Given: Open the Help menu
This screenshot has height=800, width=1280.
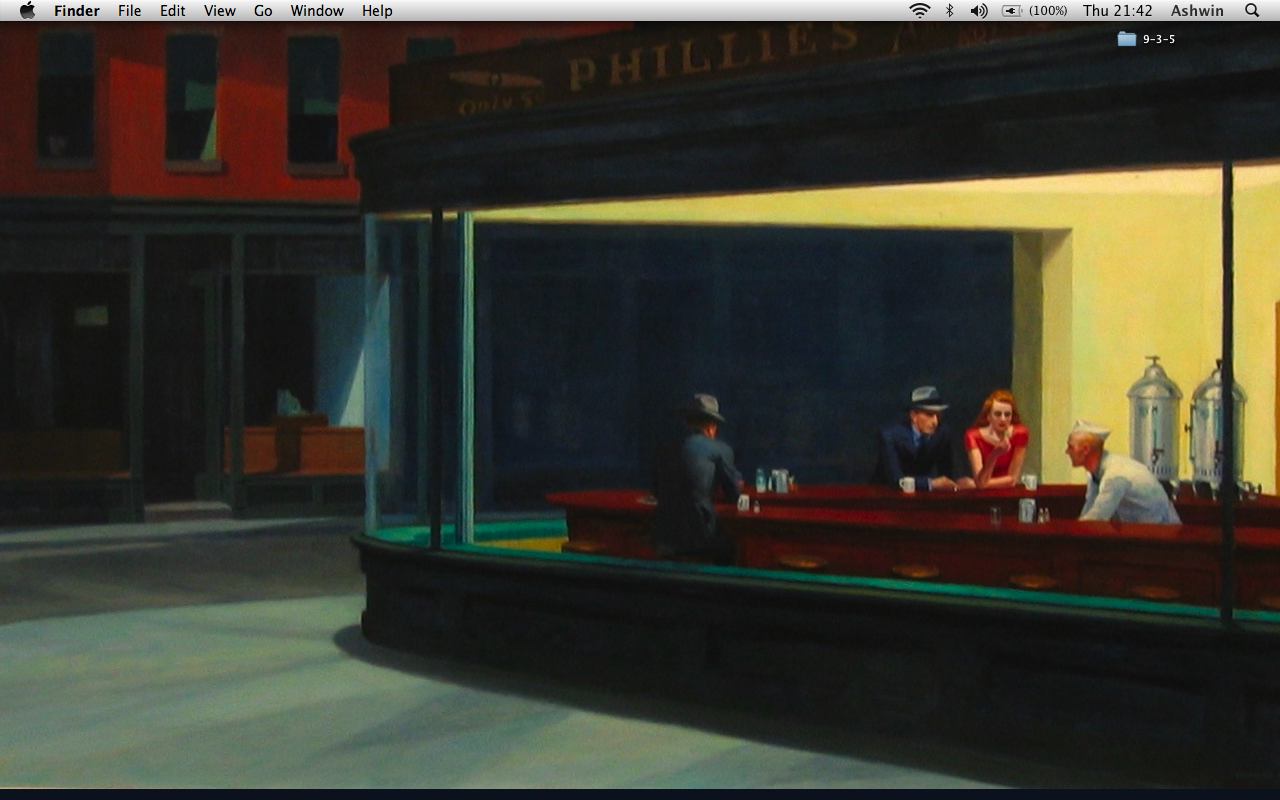Looking at the screenshot, I should (x=377, y=11).
